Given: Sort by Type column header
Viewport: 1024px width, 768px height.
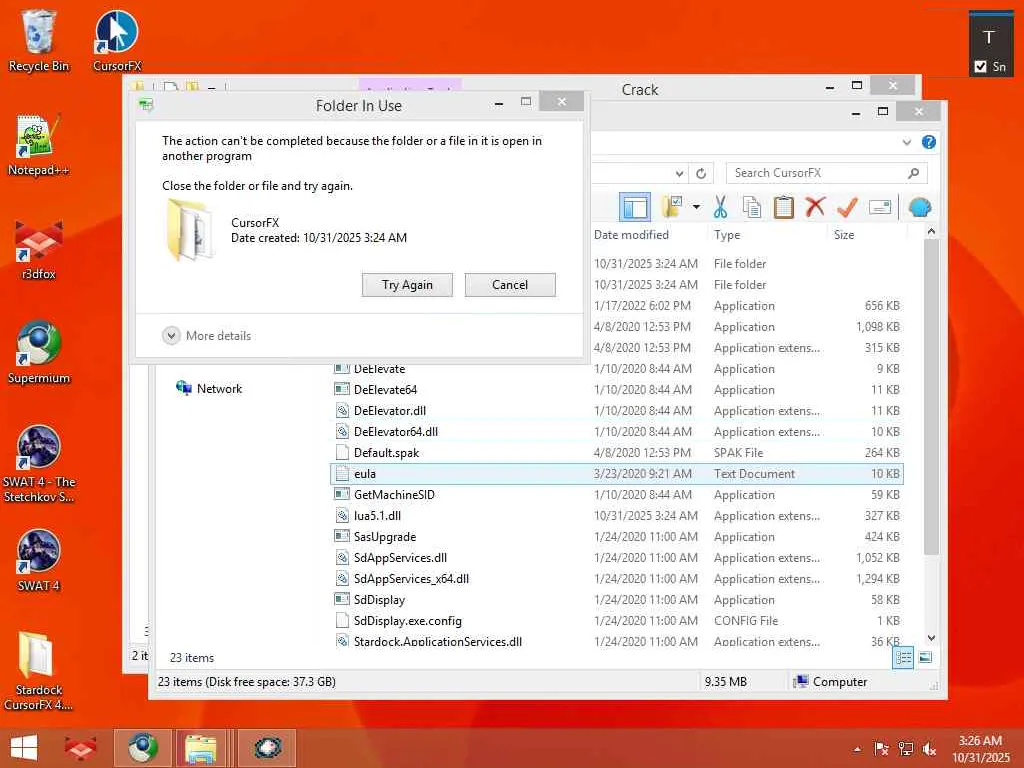Looking at the screenshot, I should point(727,234).
